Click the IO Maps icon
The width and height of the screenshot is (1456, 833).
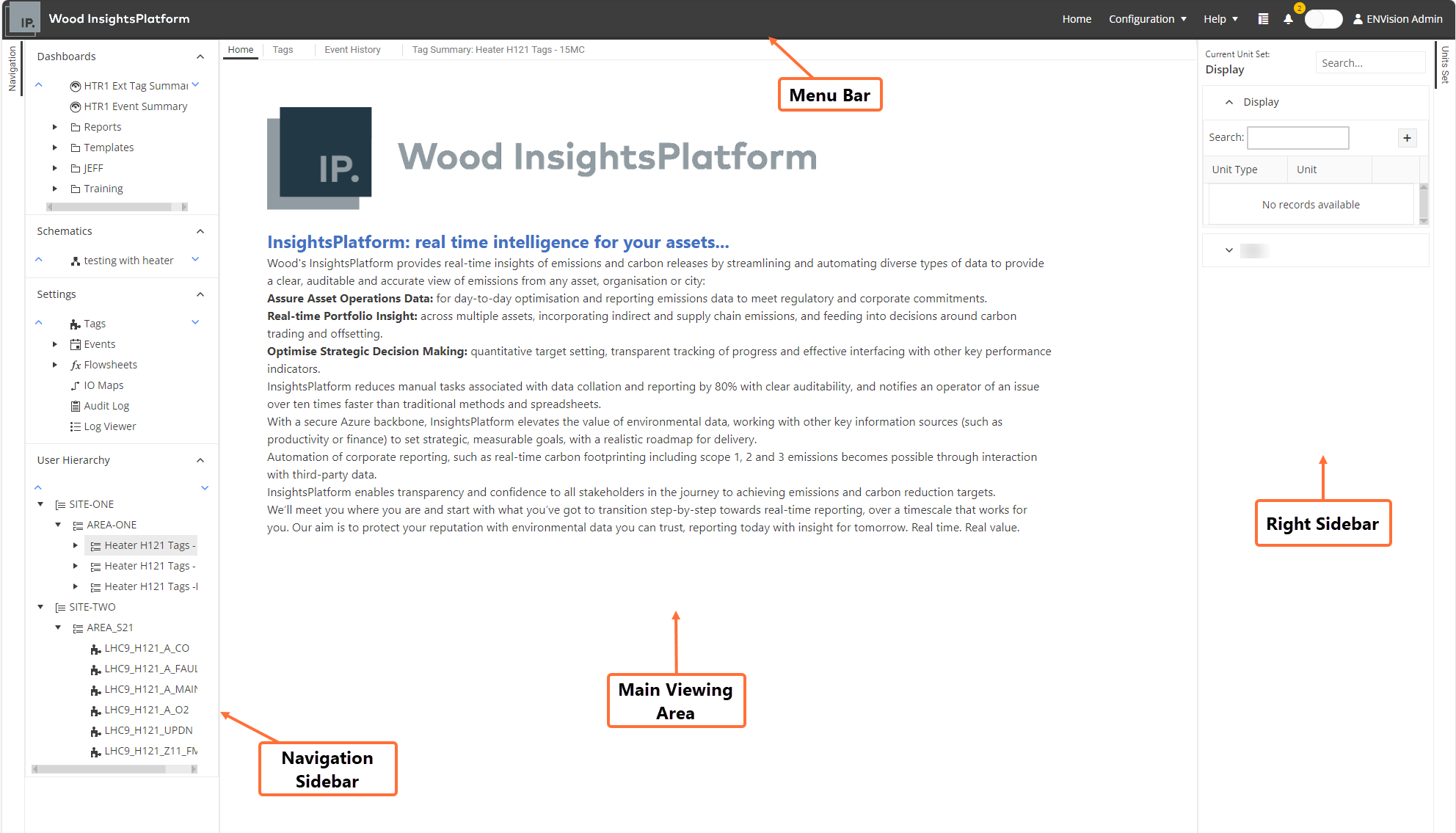click(x=75, y=385)
